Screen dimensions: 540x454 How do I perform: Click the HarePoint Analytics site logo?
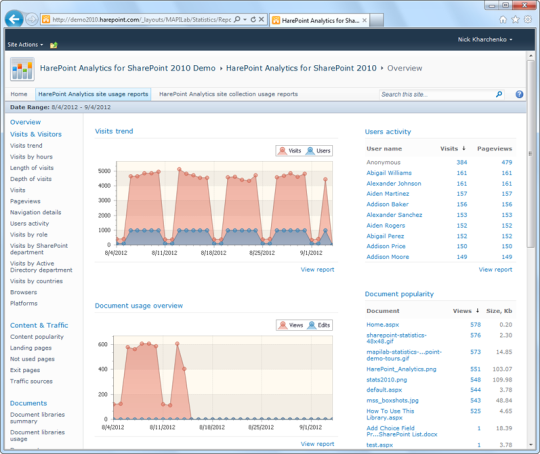tap(22, 69)
